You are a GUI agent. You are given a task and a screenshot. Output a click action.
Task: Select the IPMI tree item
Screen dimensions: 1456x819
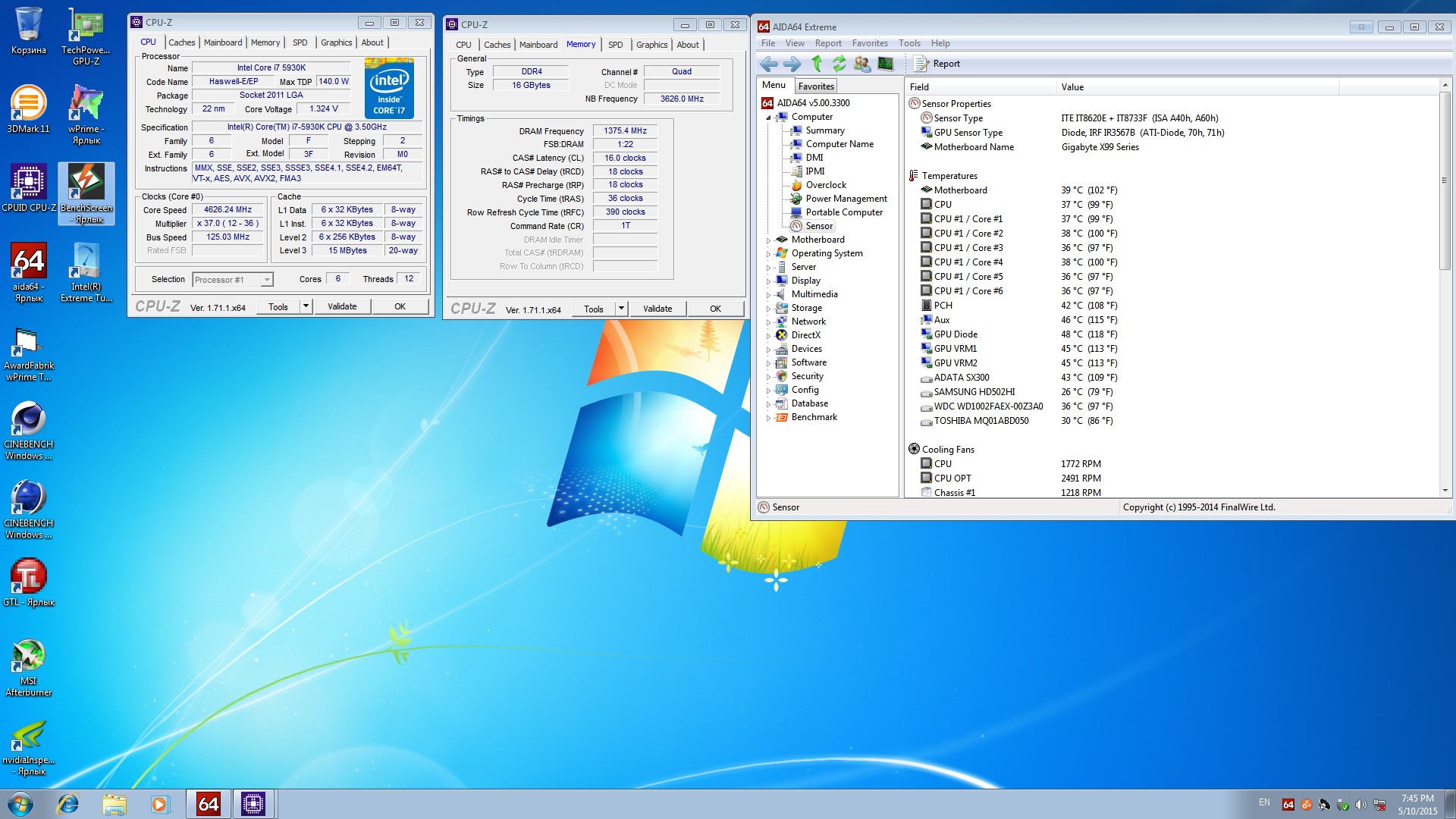tap(814, 171)
